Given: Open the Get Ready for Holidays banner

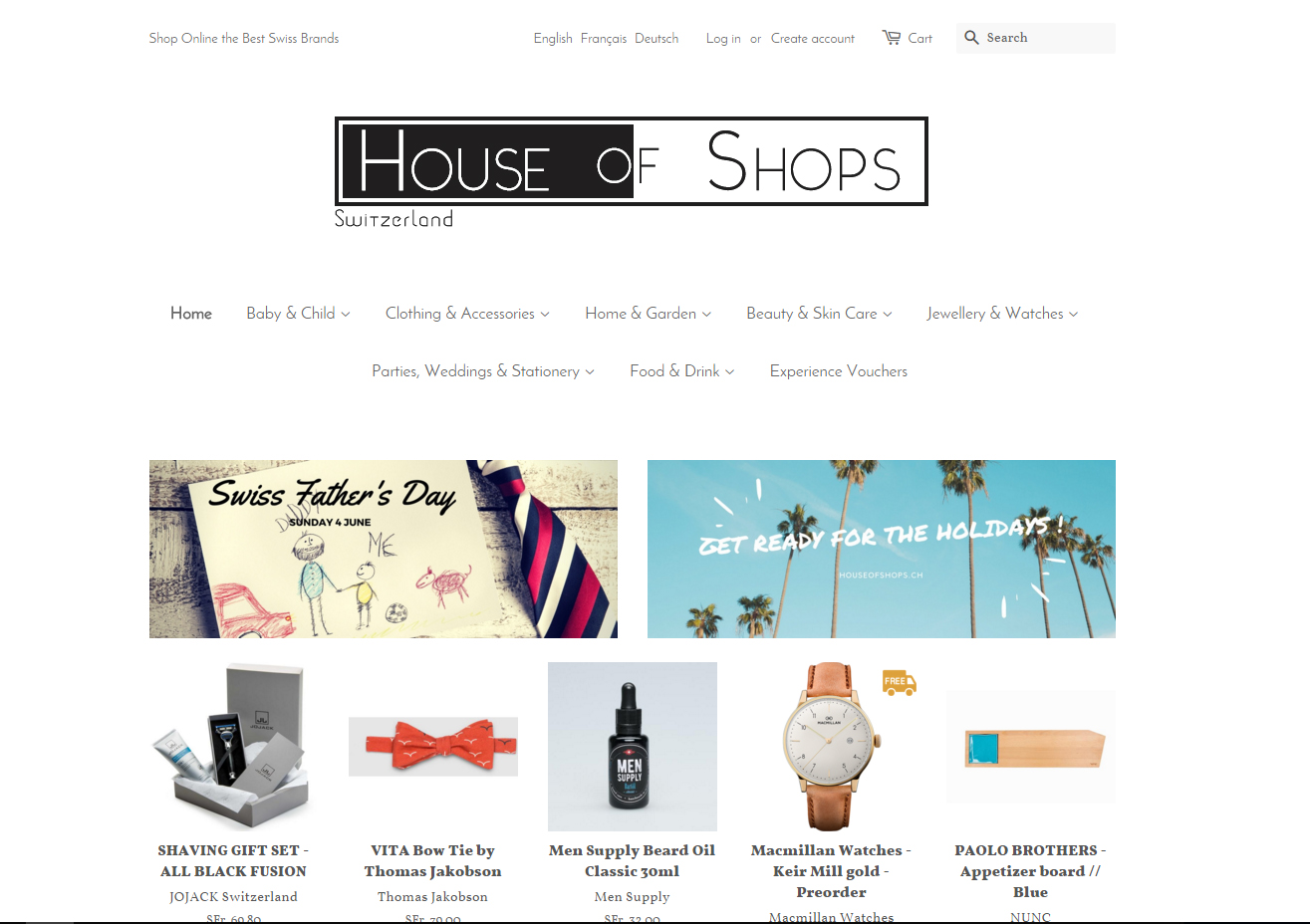Looking at the screenshot, I should tap(882, 549).
